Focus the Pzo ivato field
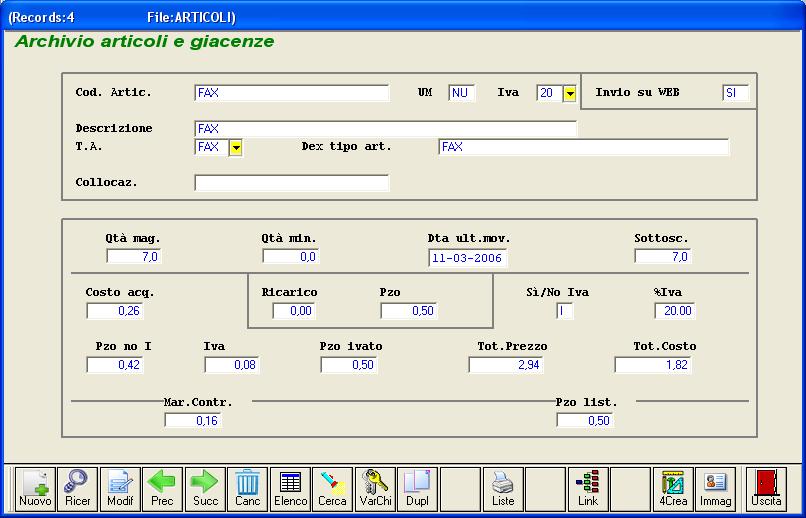 coord(349,365)
